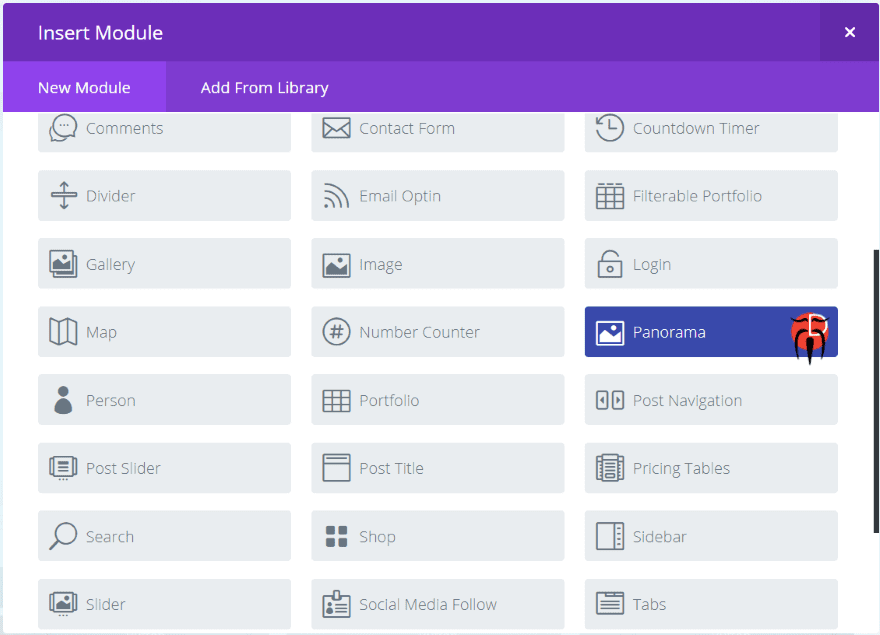The image size is (880, 635).
Task: Select the Gallery module button
Action: coord(164,264)
